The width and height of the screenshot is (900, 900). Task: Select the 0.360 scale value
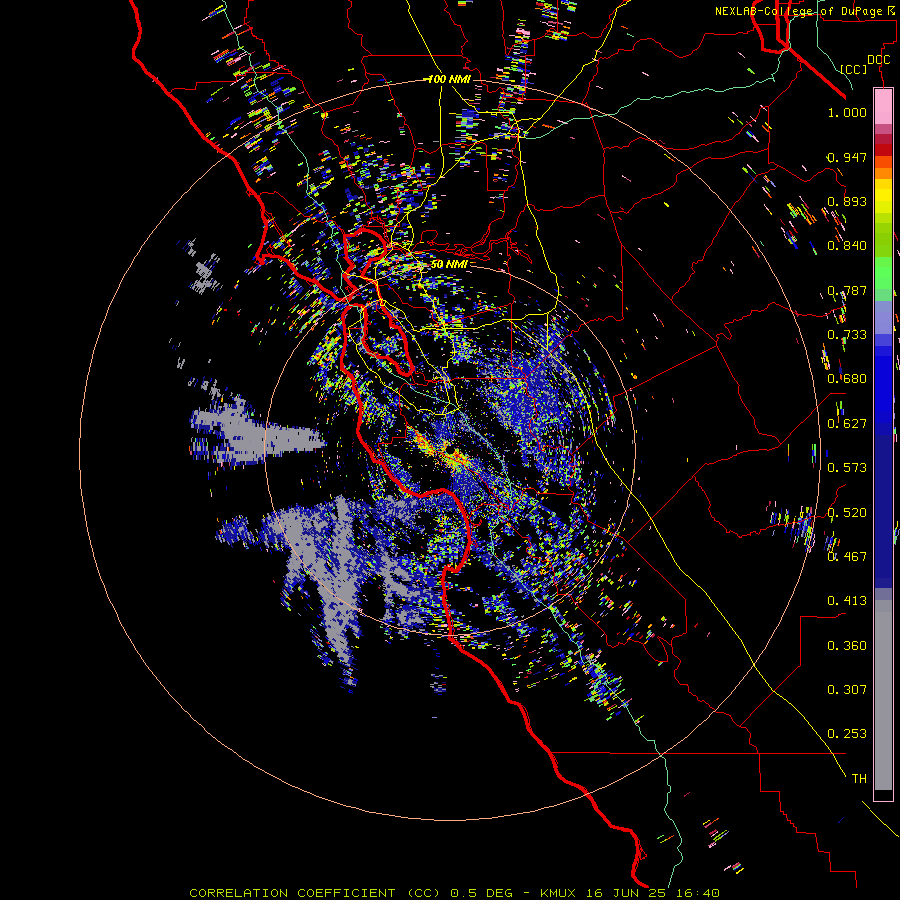pyautogui.click(x=847, y=646)
